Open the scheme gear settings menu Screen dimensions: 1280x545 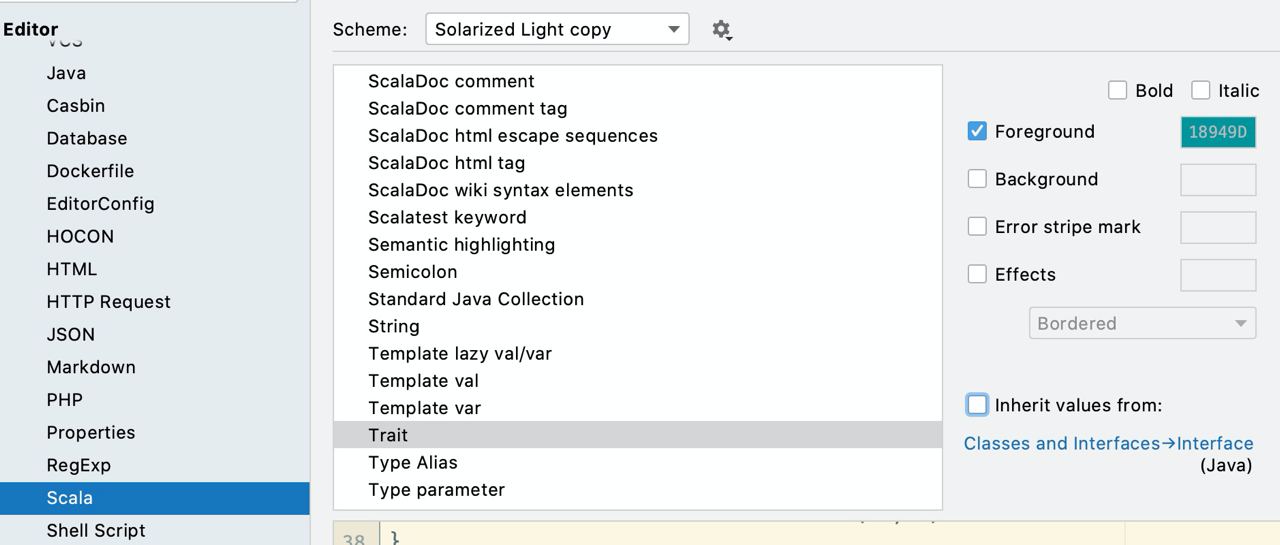coord(722,30)
